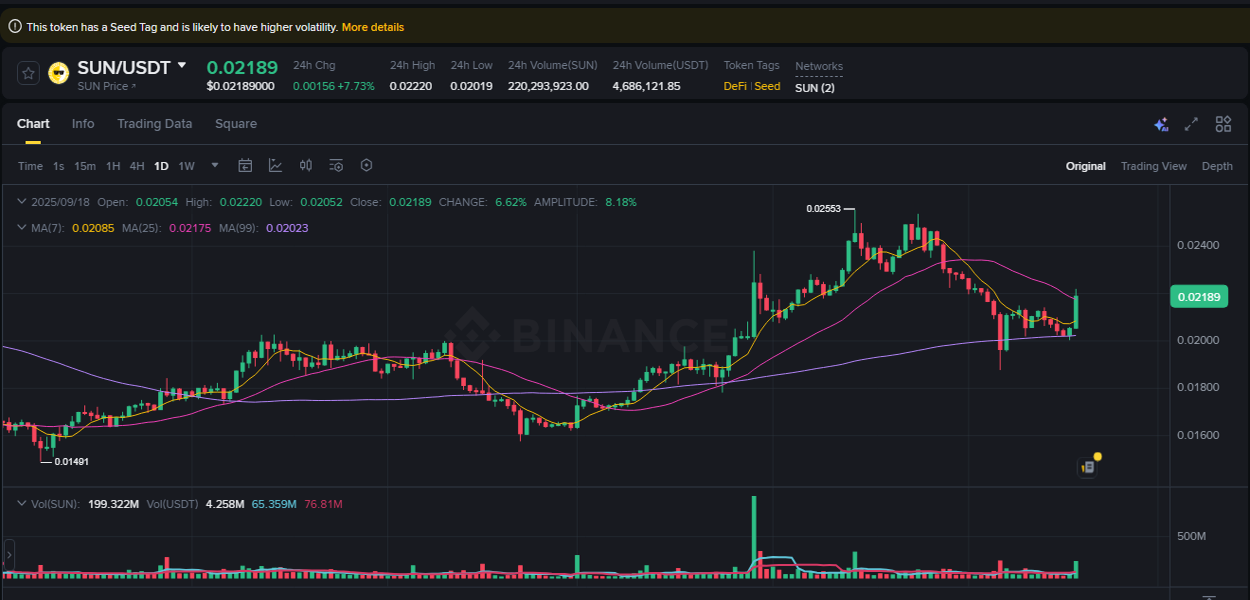Screen dimensions: 1250x600
Task: Click the small order panel icon on chart
Action: click(x=1087, y=467)
